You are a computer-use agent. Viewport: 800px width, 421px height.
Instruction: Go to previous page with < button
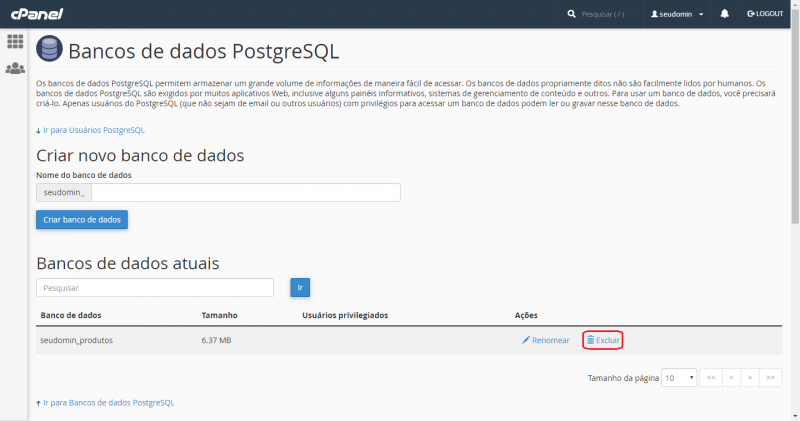732,378
